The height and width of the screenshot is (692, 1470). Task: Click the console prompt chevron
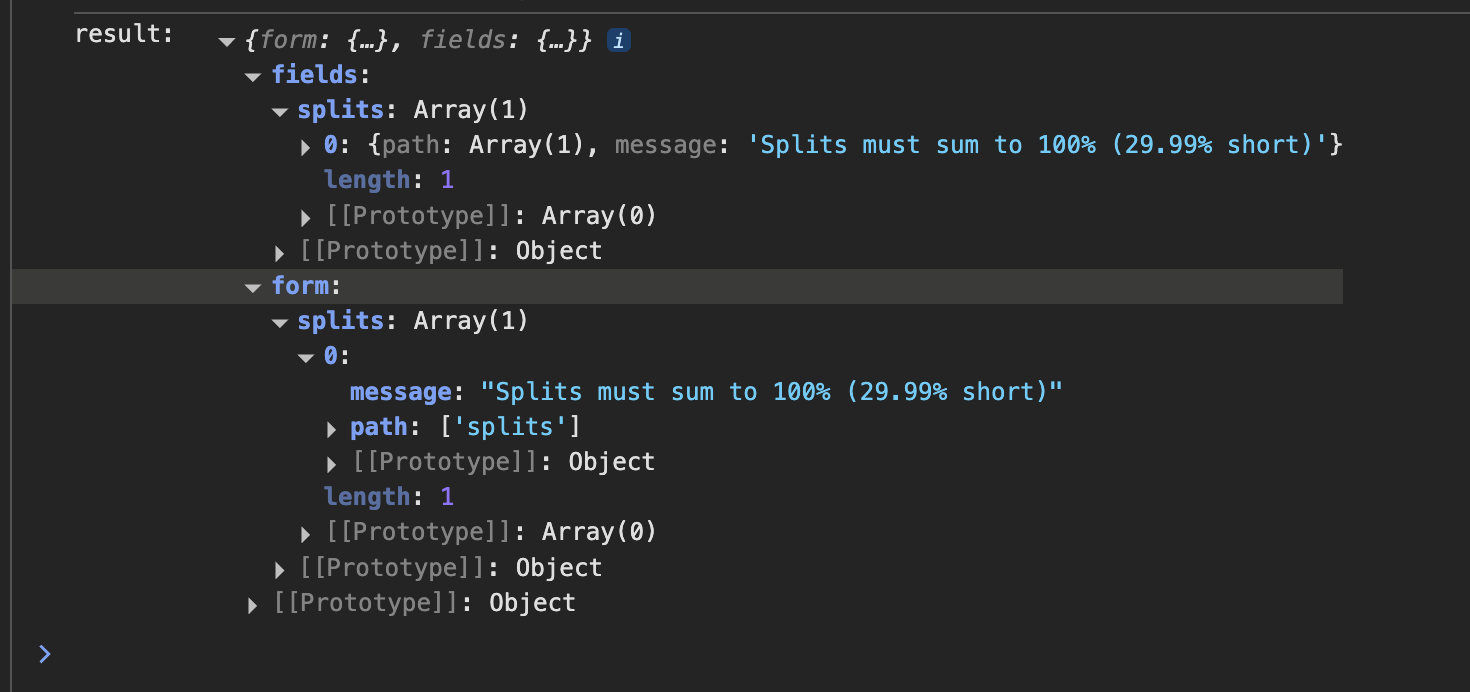tap(44, 654)
